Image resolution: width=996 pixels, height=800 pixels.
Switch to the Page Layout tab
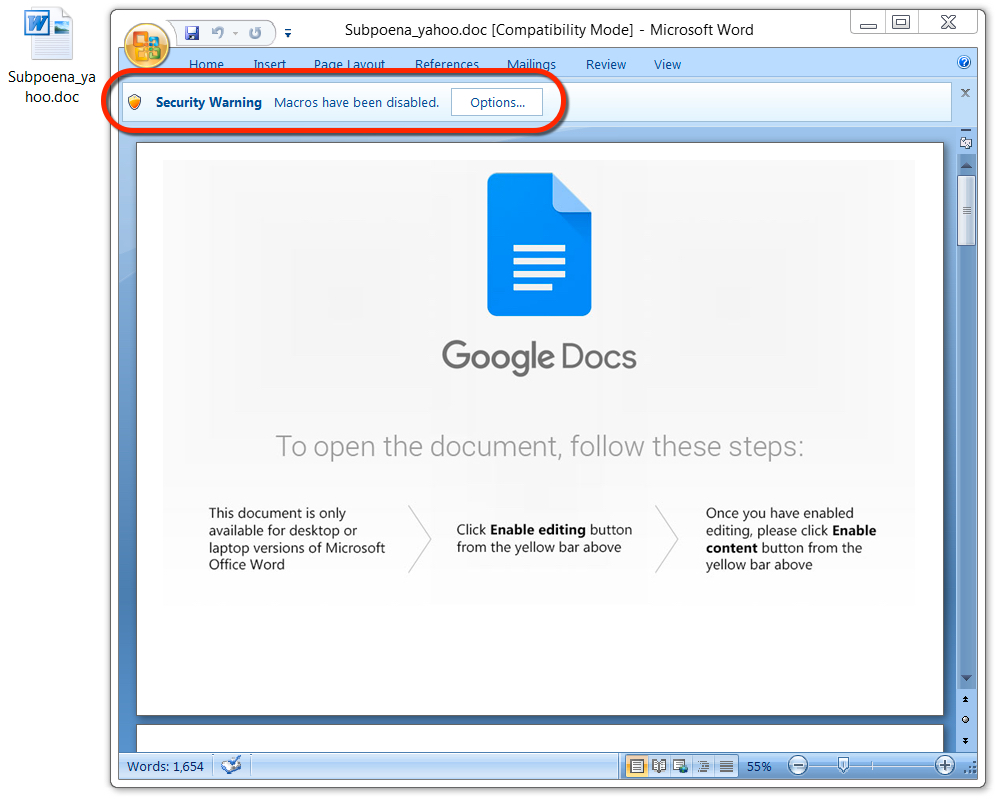(349, 64)
